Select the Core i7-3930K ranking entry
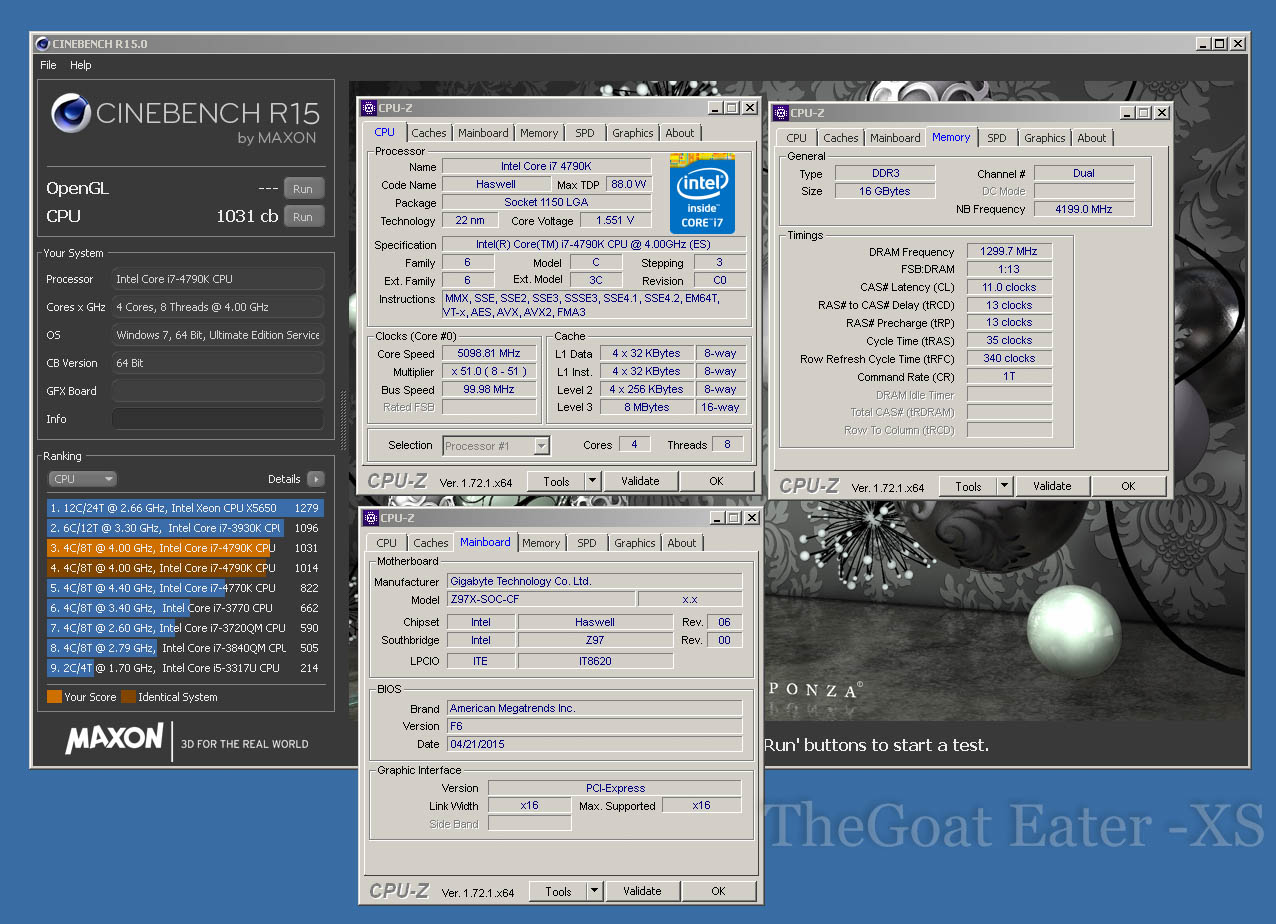The height and width of the screenshot is (924, 1276). pyautogui.click(x=185, y=528)
